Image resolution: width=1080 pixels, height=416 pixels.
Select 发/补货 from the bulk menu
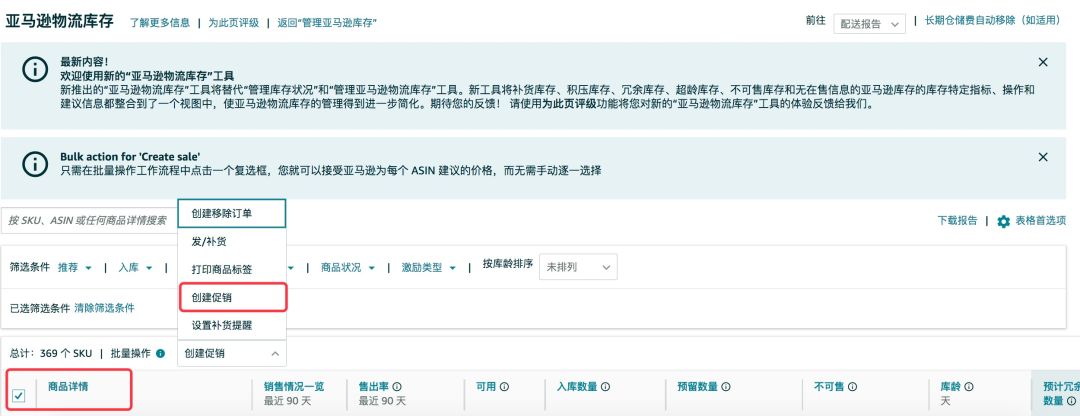pyautogui.click(x=231, y=242)
